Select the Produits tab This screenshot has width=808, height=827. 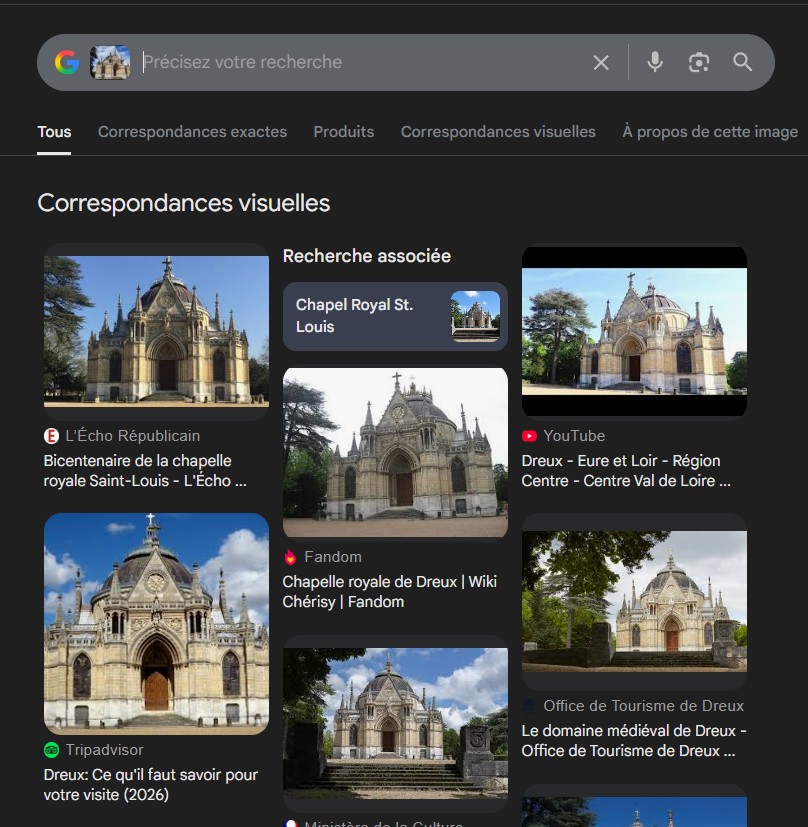343,132
